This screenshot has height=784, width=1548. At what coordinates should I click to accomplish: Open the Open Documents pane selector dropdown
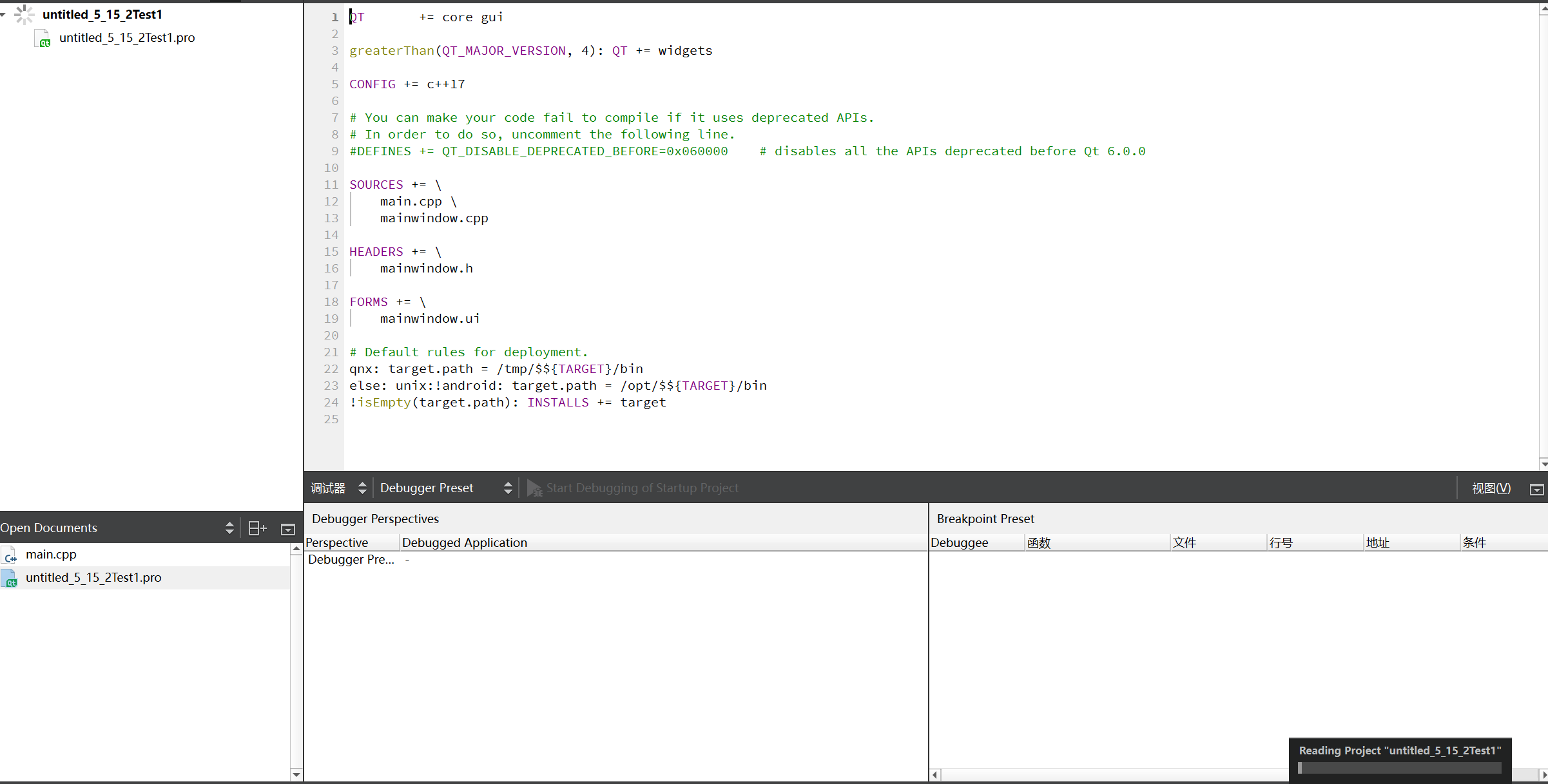(229, 528)
